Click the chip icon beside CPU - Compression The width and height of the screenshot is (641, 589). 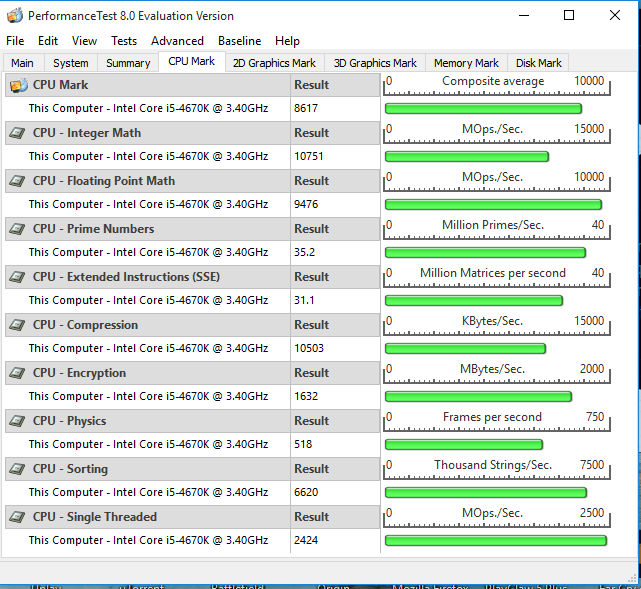coord(17,325)
